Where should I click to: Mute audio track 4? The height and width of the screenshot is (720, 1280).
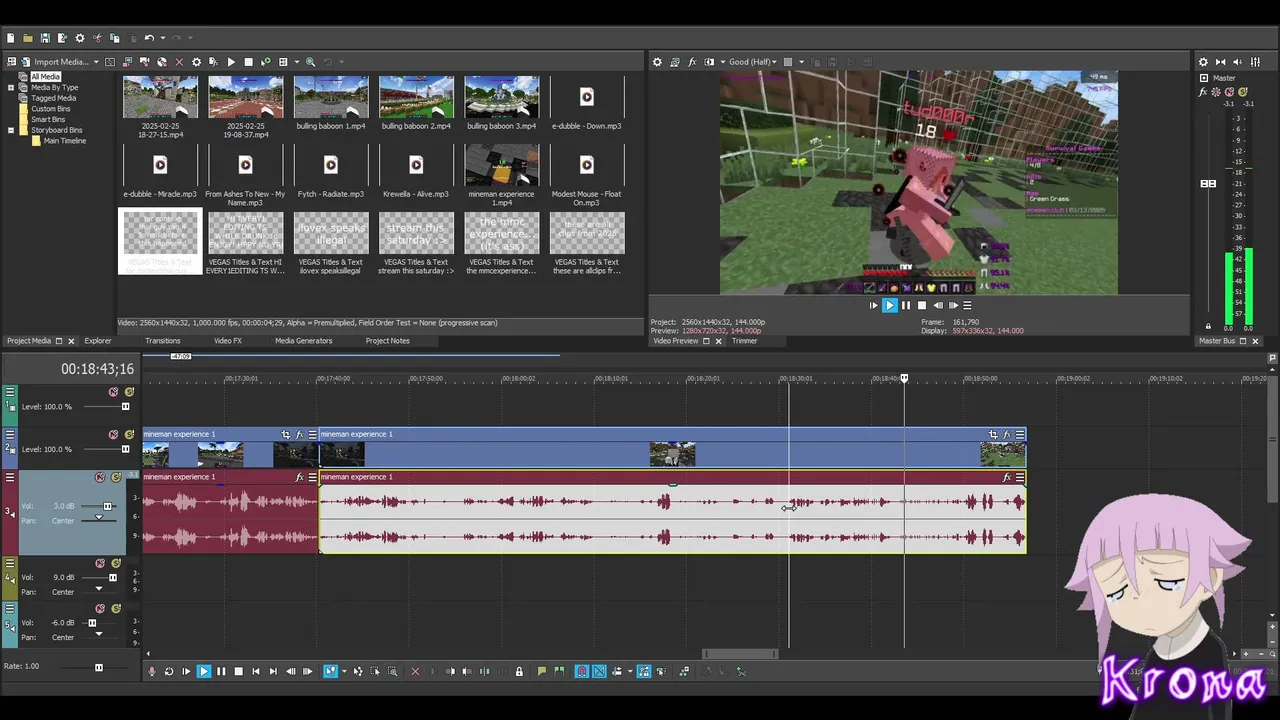tap(100, 563)
